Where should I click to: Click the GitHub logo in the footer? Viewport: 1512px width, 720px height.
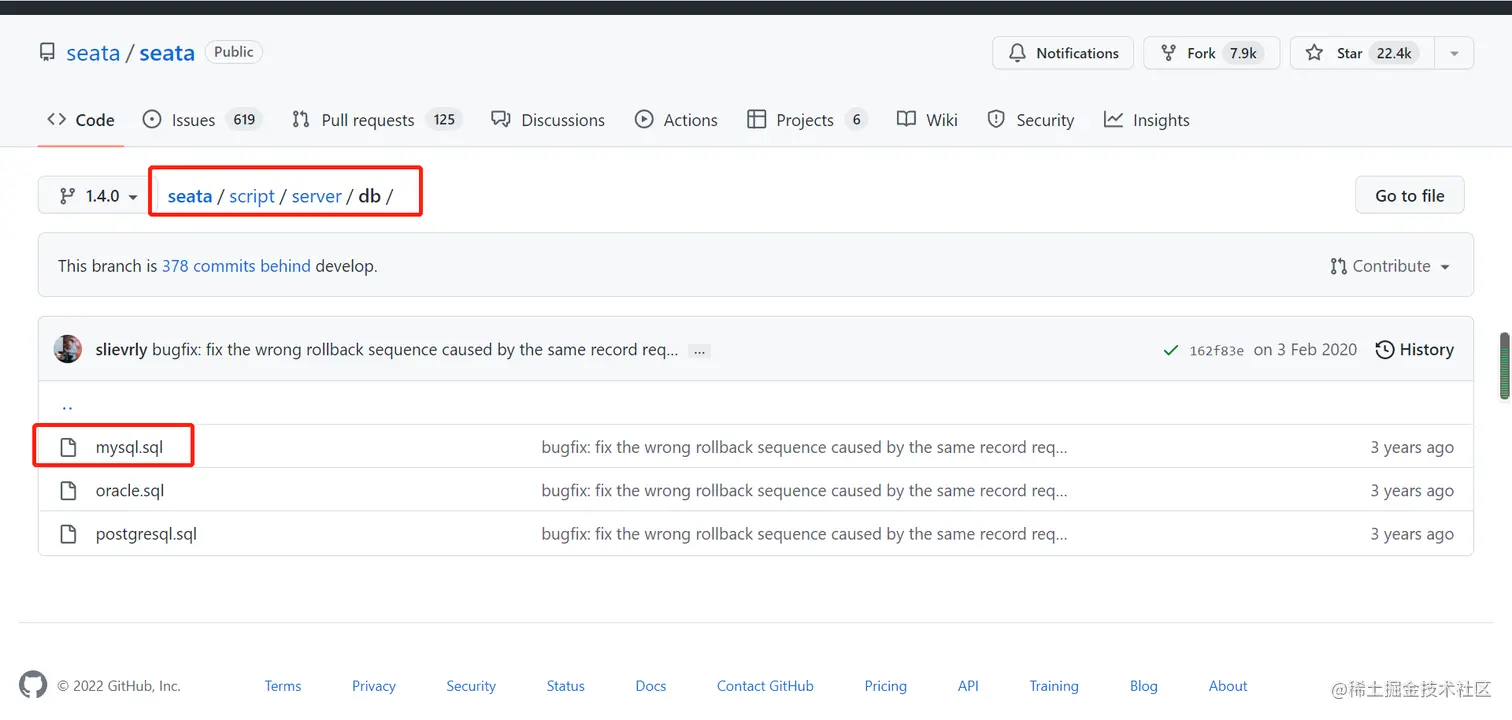pyautogui.click(x=33, y=685)
